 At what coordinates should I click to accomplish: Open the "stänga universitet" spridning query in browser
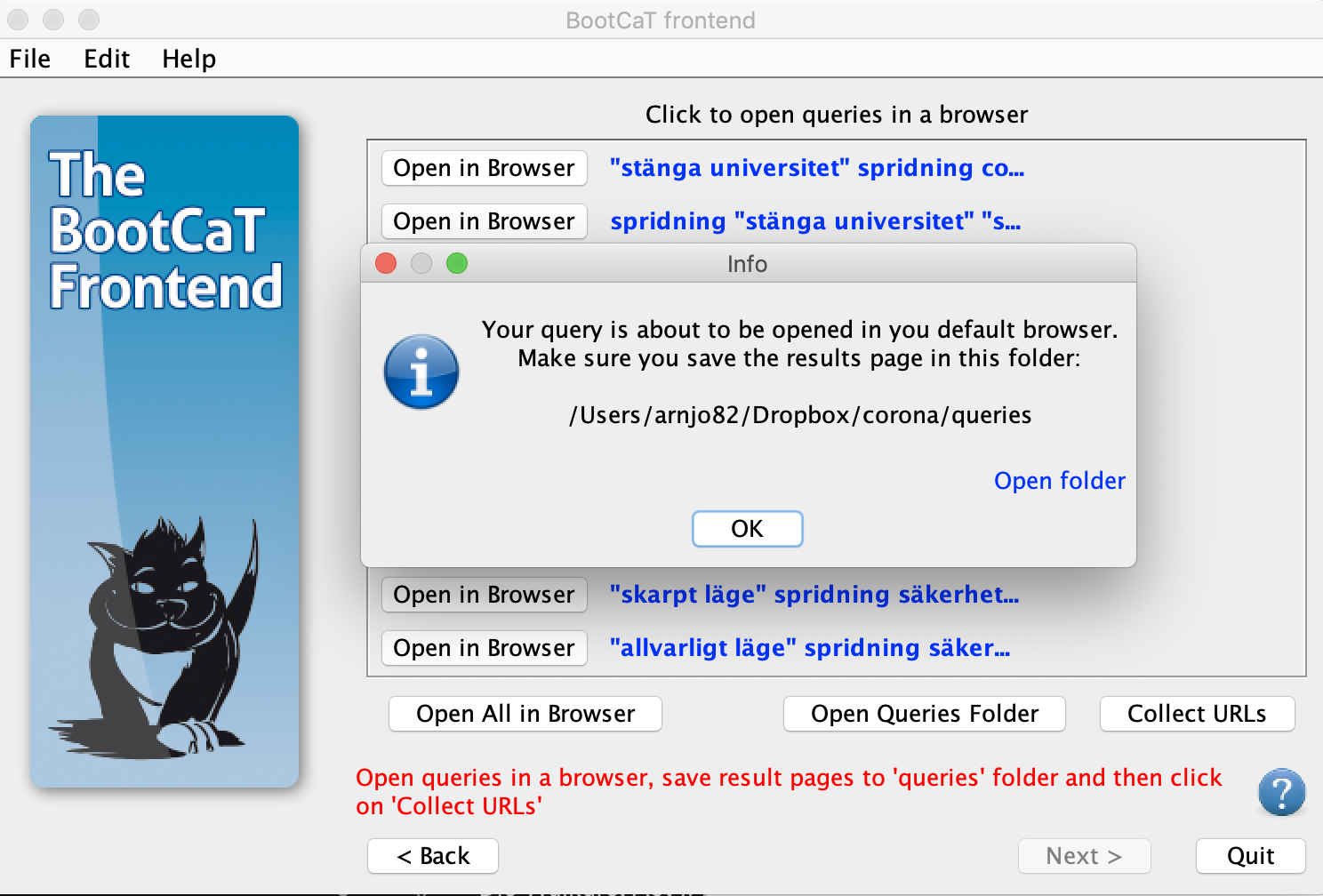[x=485, y=168]
